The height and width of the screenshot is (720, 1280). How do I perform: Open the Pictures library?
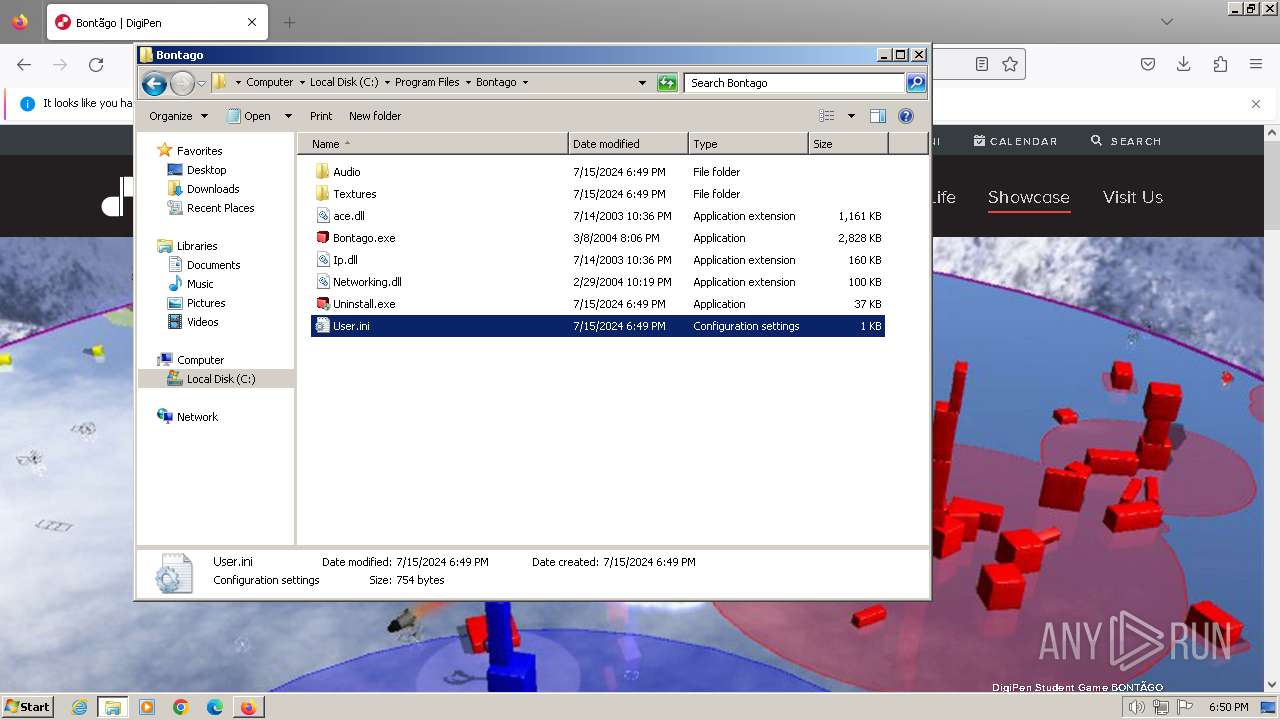(206, 303)
